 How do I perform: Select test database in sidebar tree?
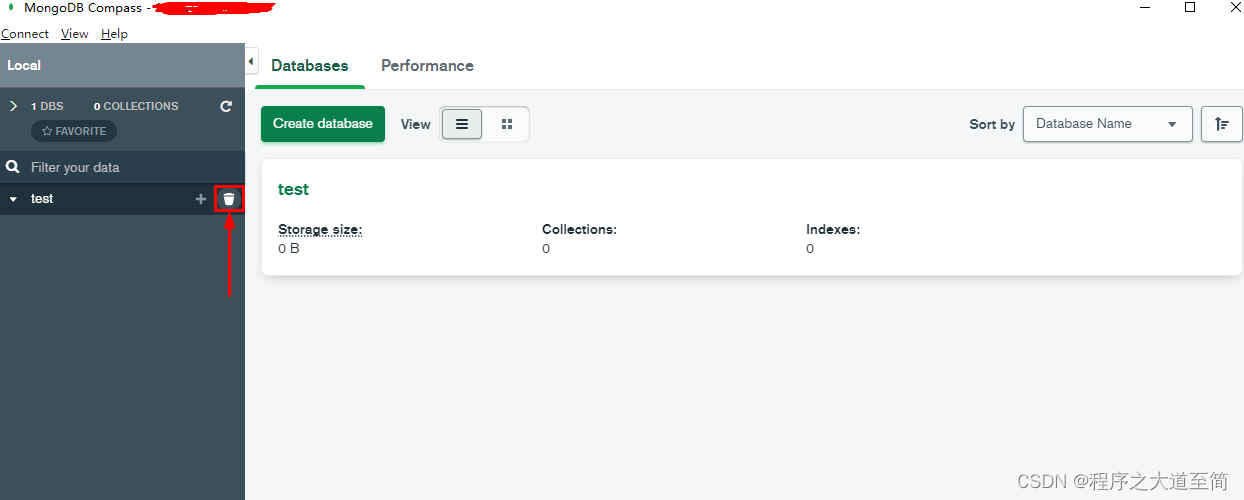pyautogui.click(x=42, y=199)
